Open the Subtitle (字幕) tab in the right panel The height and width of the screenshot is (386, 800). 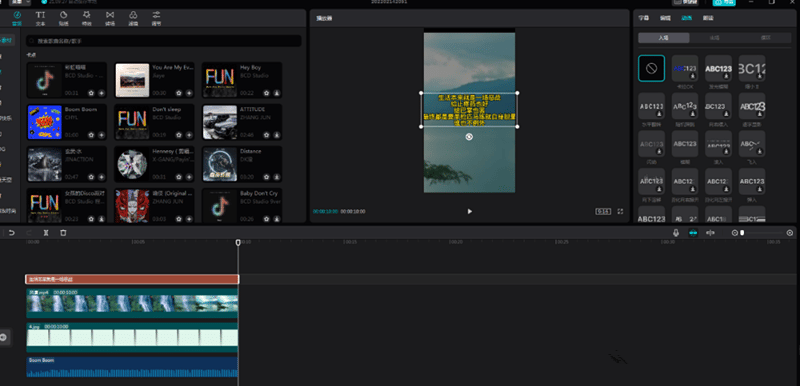(x=644, y=18)
